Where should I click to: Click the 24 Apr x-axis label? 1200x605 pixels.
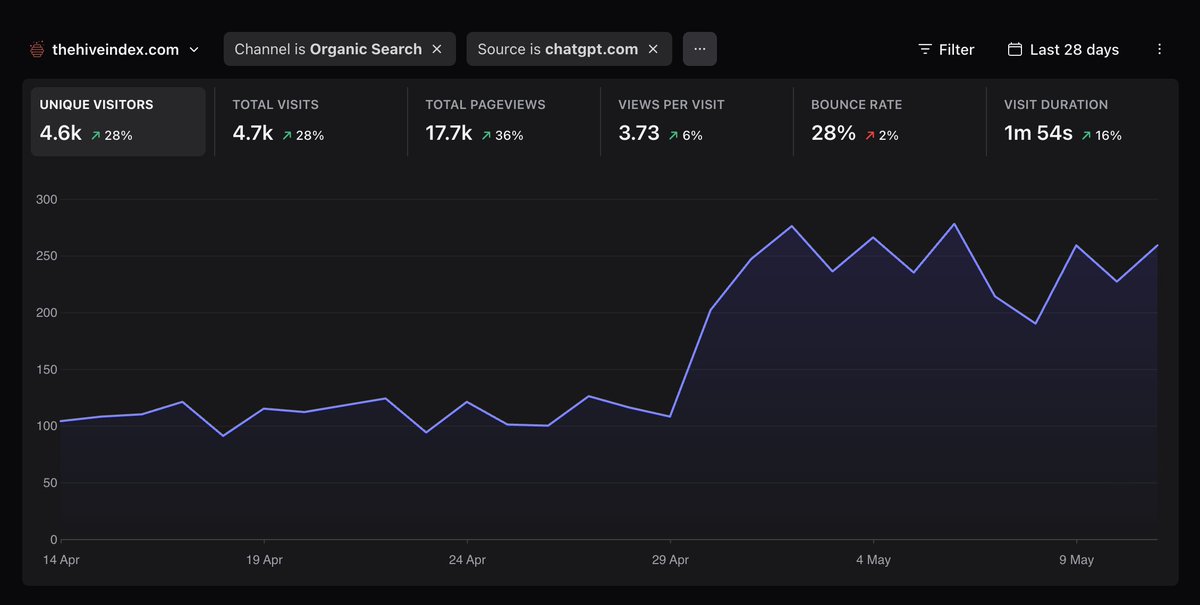click(468, 560)
